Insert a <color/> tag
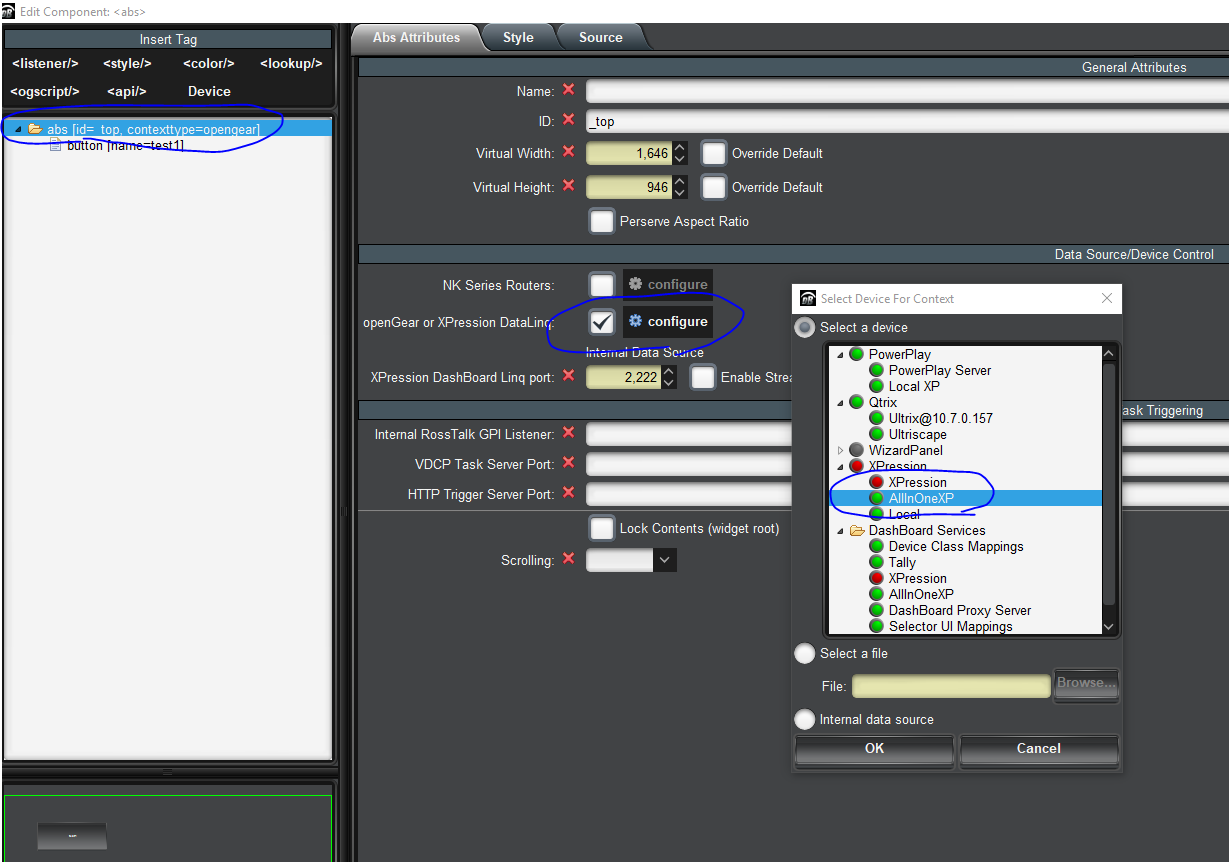The height and width of the screenshot is (862, 1229). 209,63
